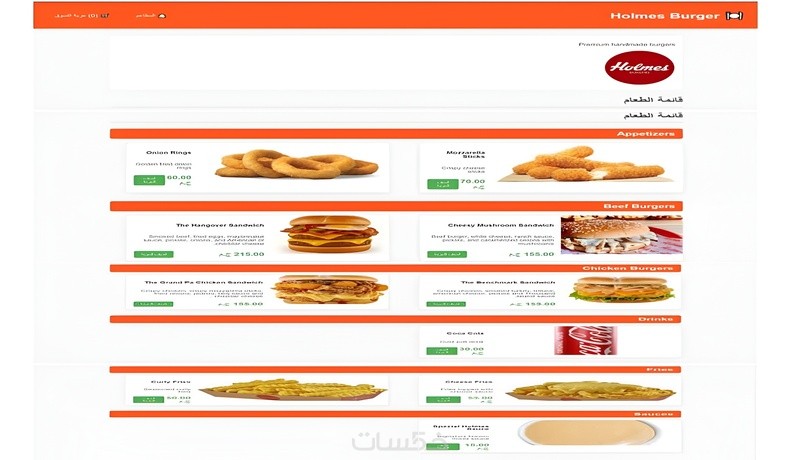Select the Chicken Burgers category header

[x=395, y=268]
